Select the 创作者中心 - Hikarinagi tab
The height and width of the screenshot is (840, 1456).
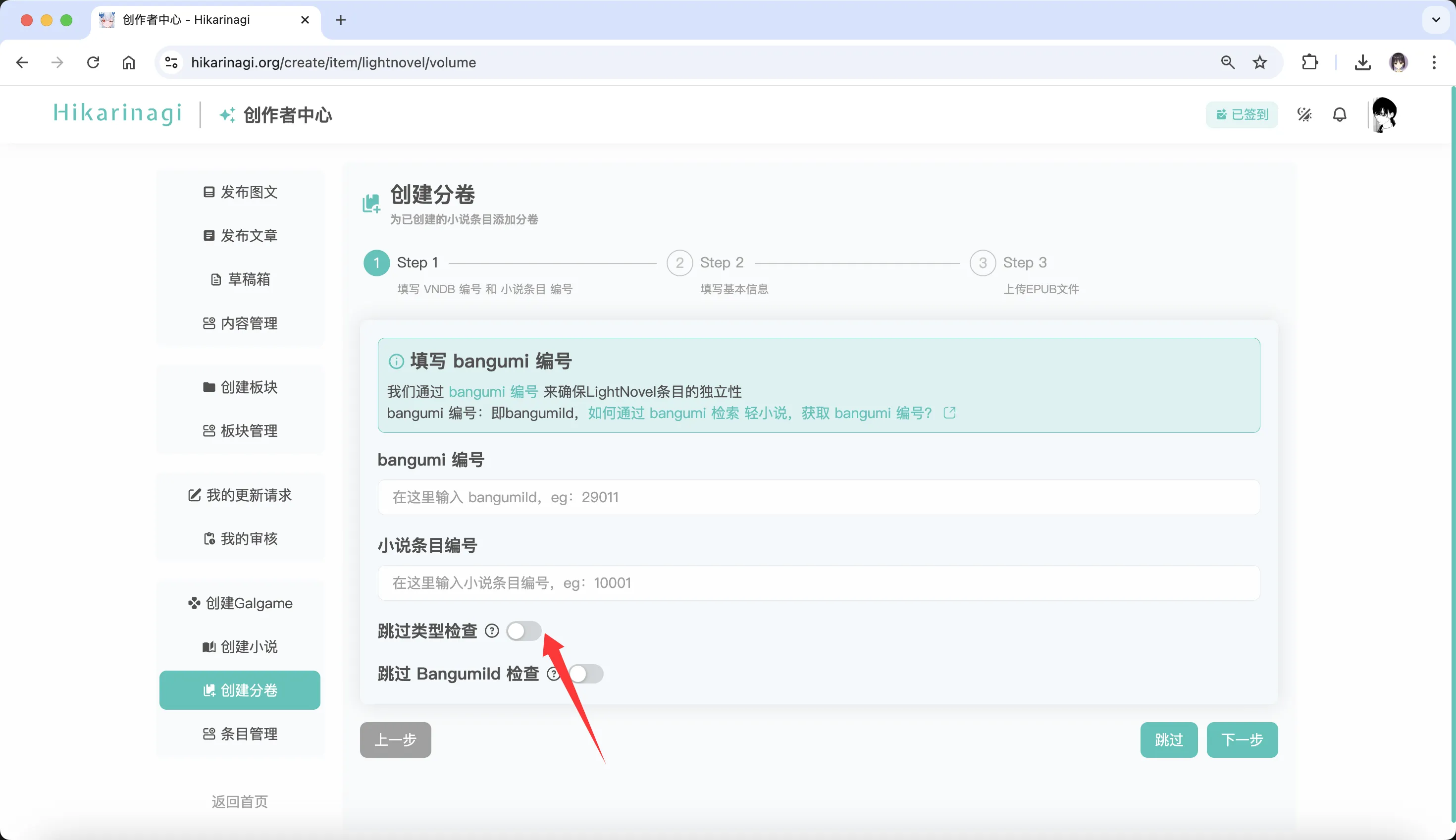coord(206,20)
